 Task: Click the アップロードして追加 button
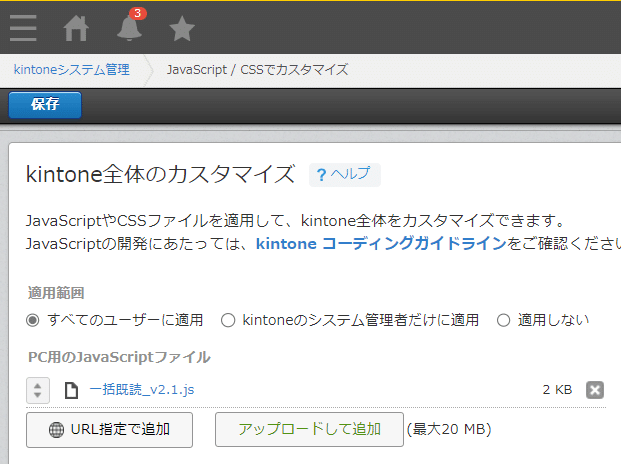click(309, 429)
